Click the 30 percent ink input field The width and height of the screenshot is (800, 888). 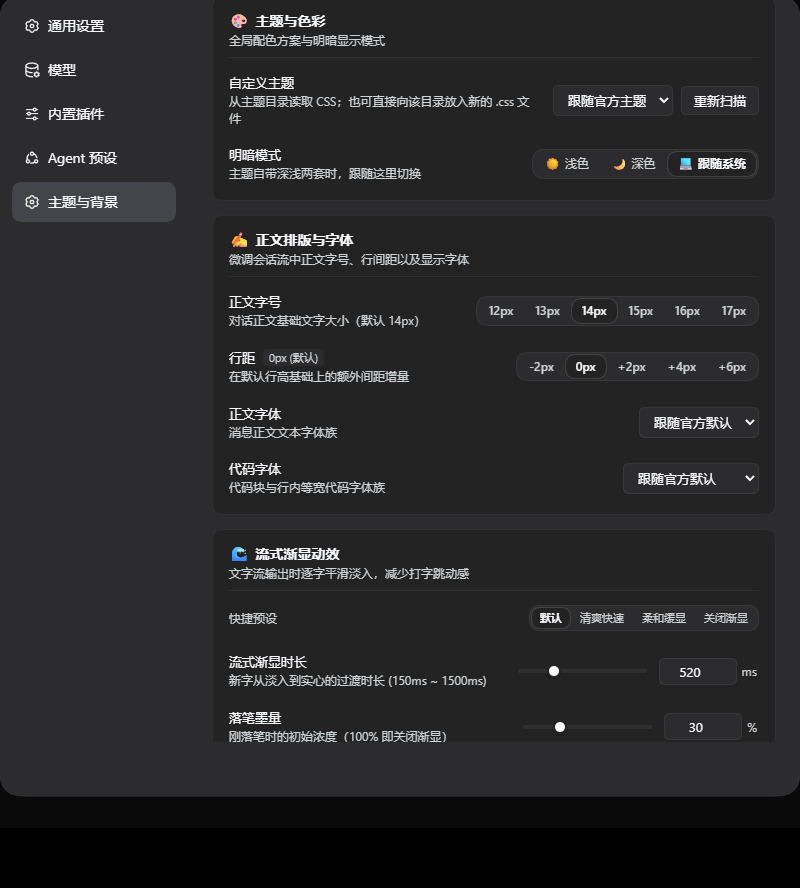pyautogui.click(x=703, y=727)
